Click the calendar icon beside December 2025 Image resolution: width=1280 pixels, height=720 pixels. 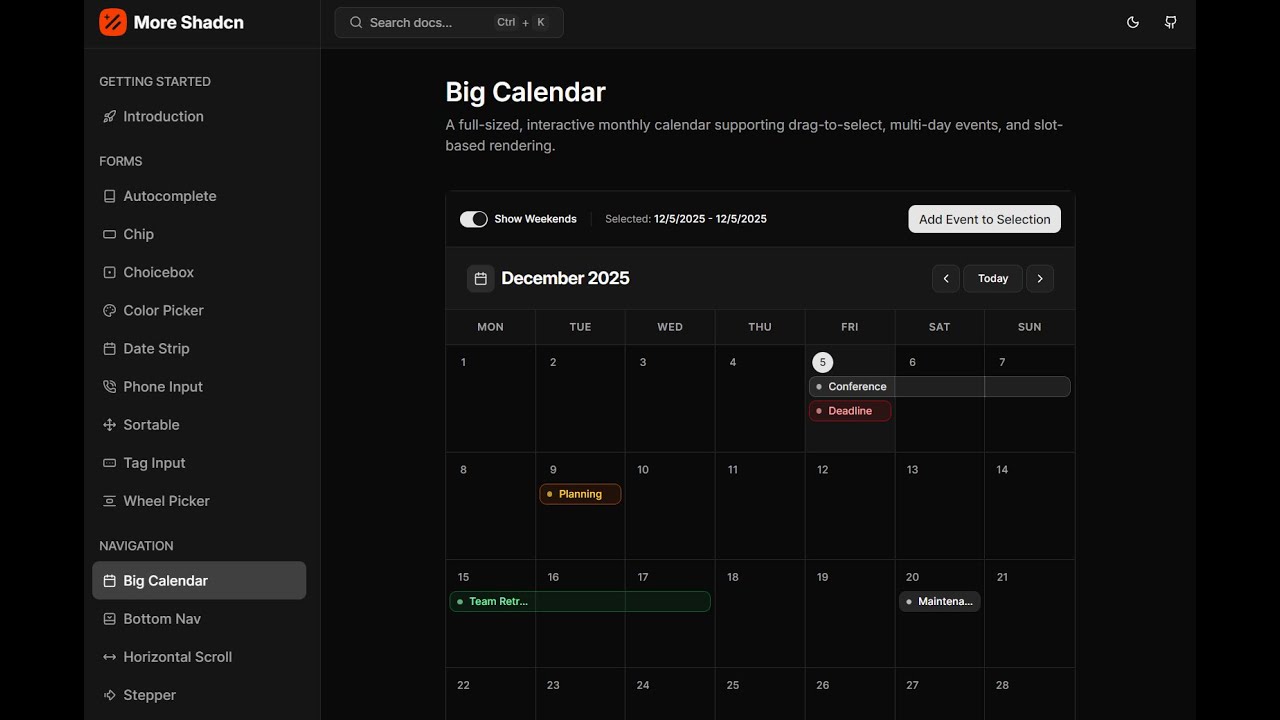(x=481, y=279)
